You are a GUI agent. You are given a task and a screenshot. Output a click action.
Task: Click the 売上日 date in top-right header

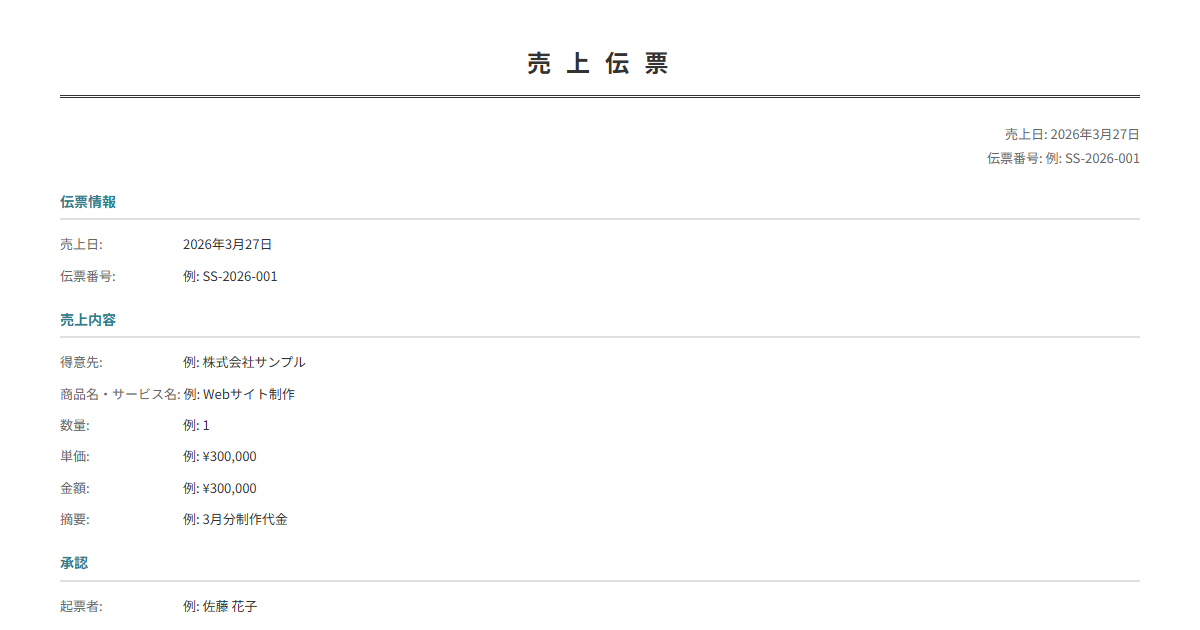1072,134
